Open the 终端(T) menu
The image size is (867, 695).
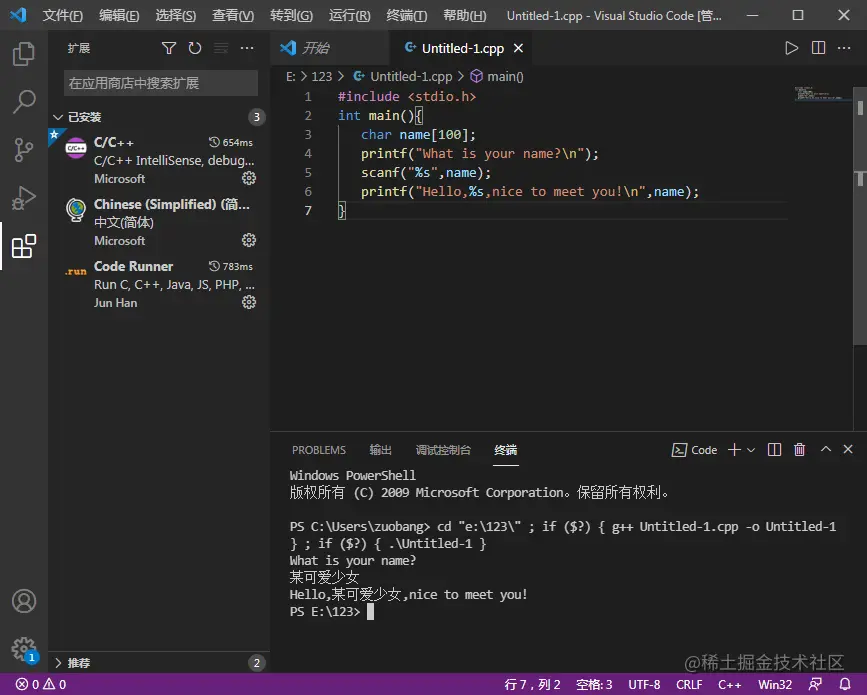(406, 16)
